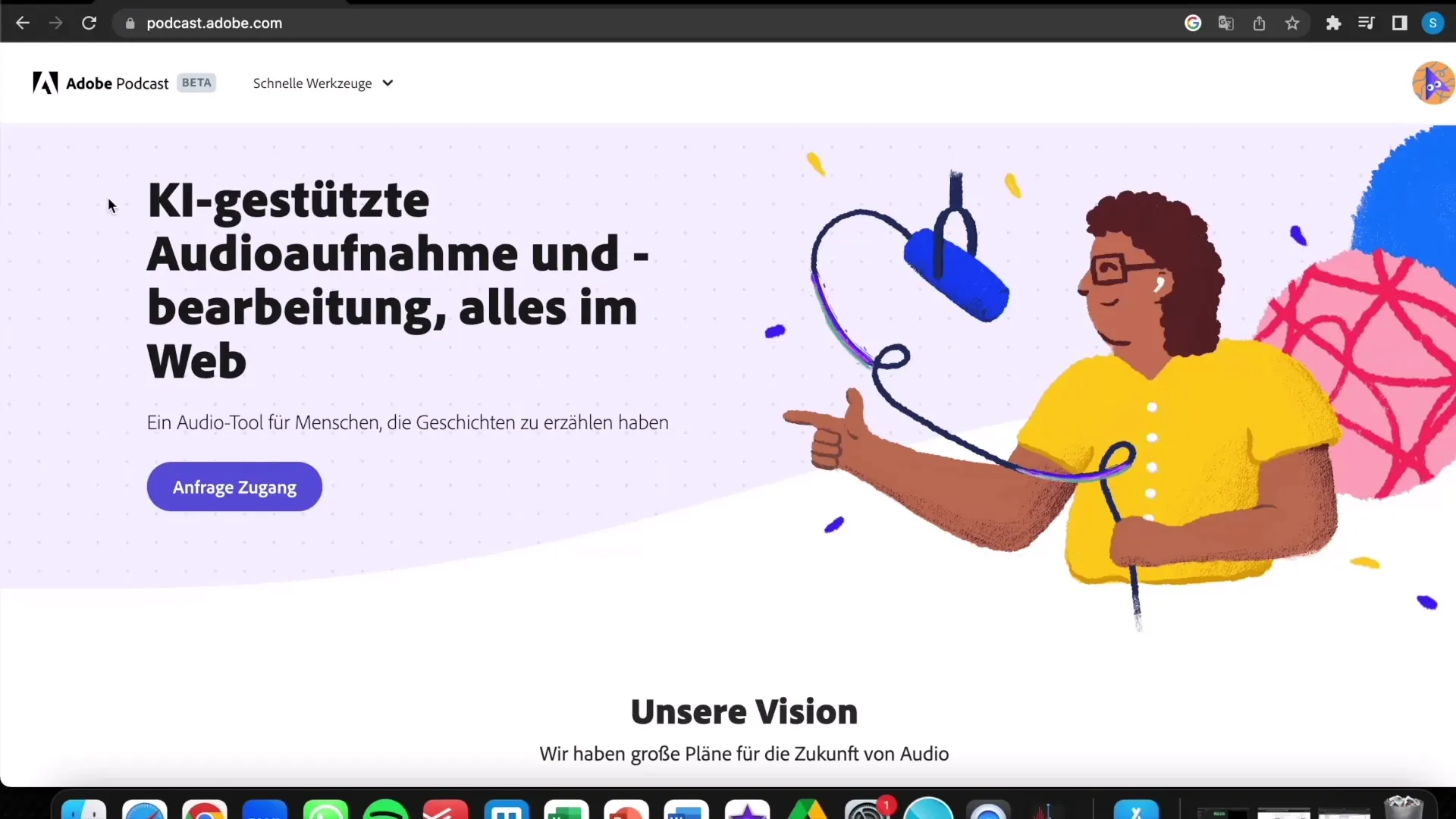The height and width of the screenshot is (819, 1456).
Task: Click the Google Translate extension icon
Action: coord(1225,22)
